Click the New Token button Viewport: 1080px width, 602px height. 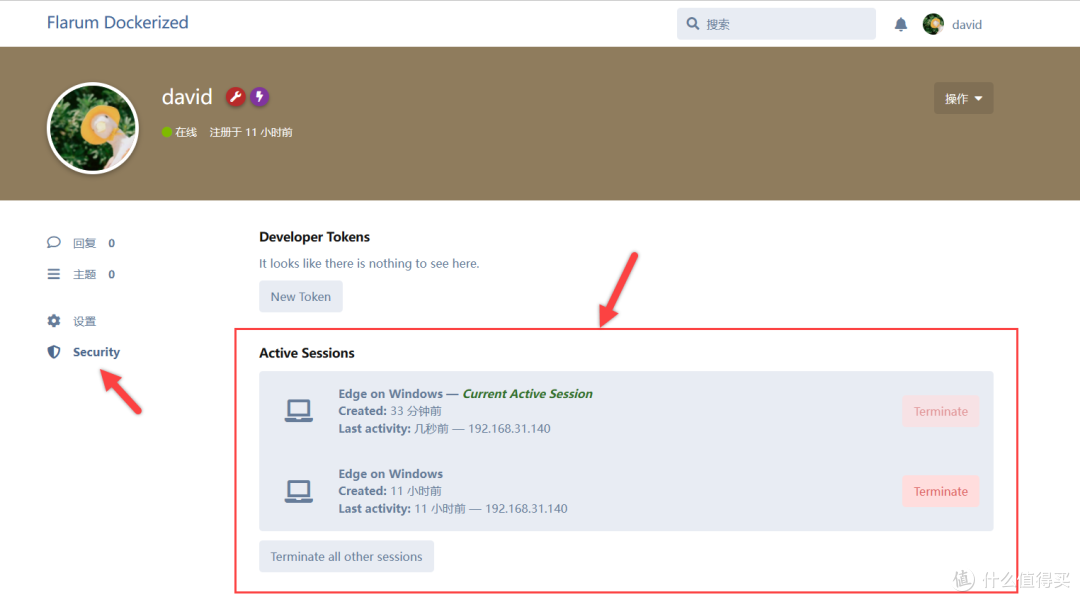(300, 296)
